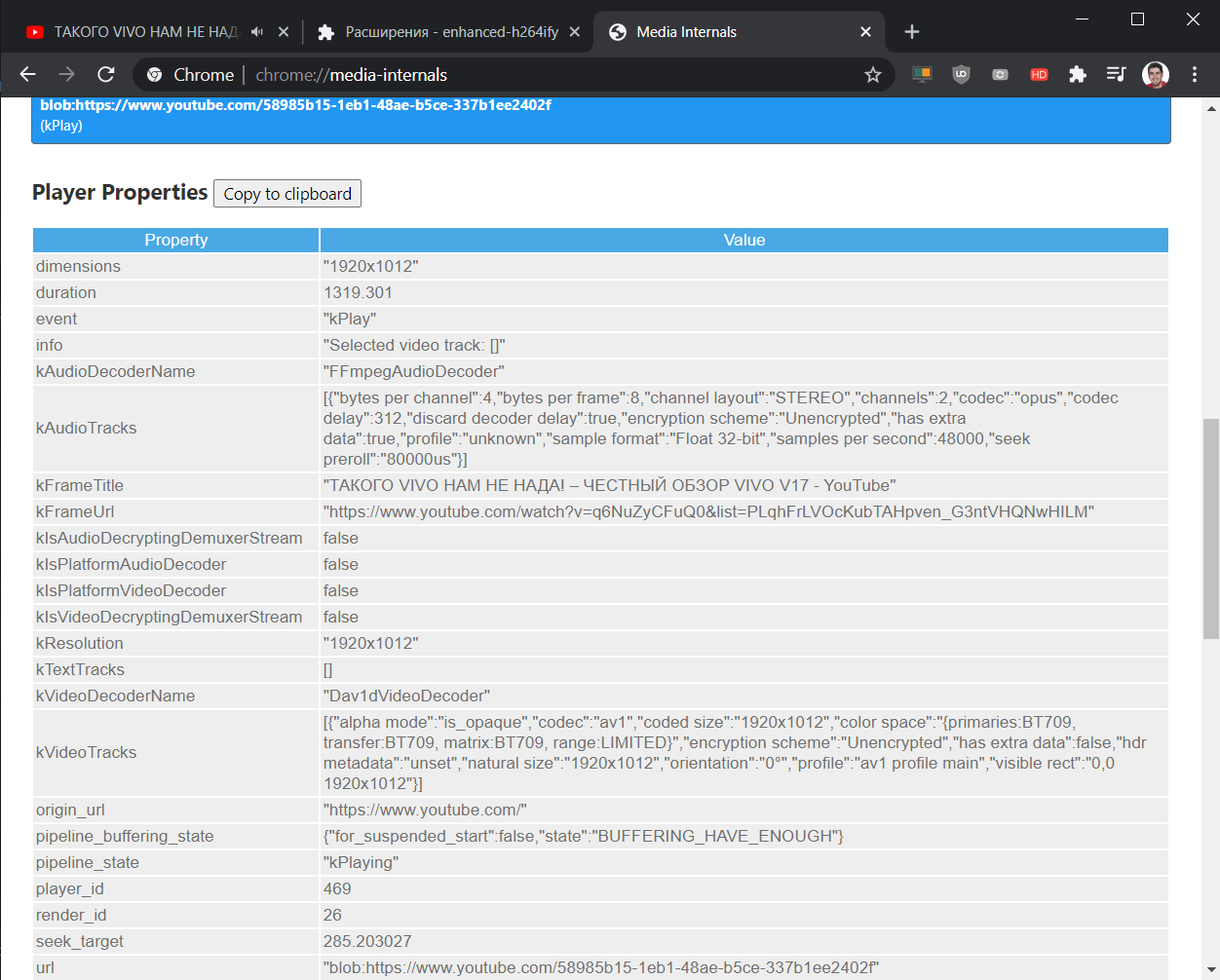Click the "Selected video track: []" value
1220x980 pixels.
click(414, 345)
